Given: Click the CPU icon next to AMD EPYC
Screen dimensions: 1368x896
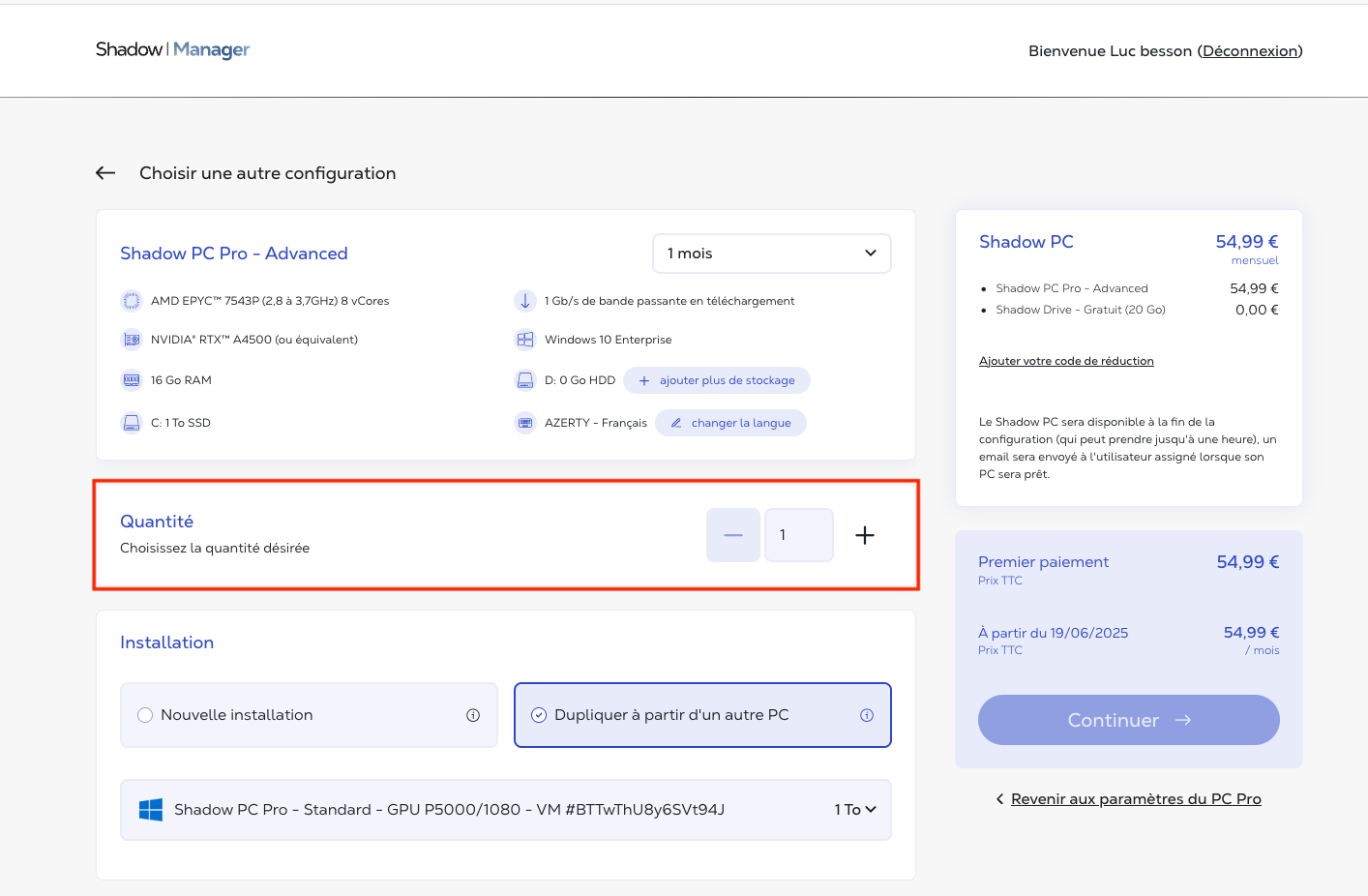Looking at the screenshot, I should coord(131,301).
